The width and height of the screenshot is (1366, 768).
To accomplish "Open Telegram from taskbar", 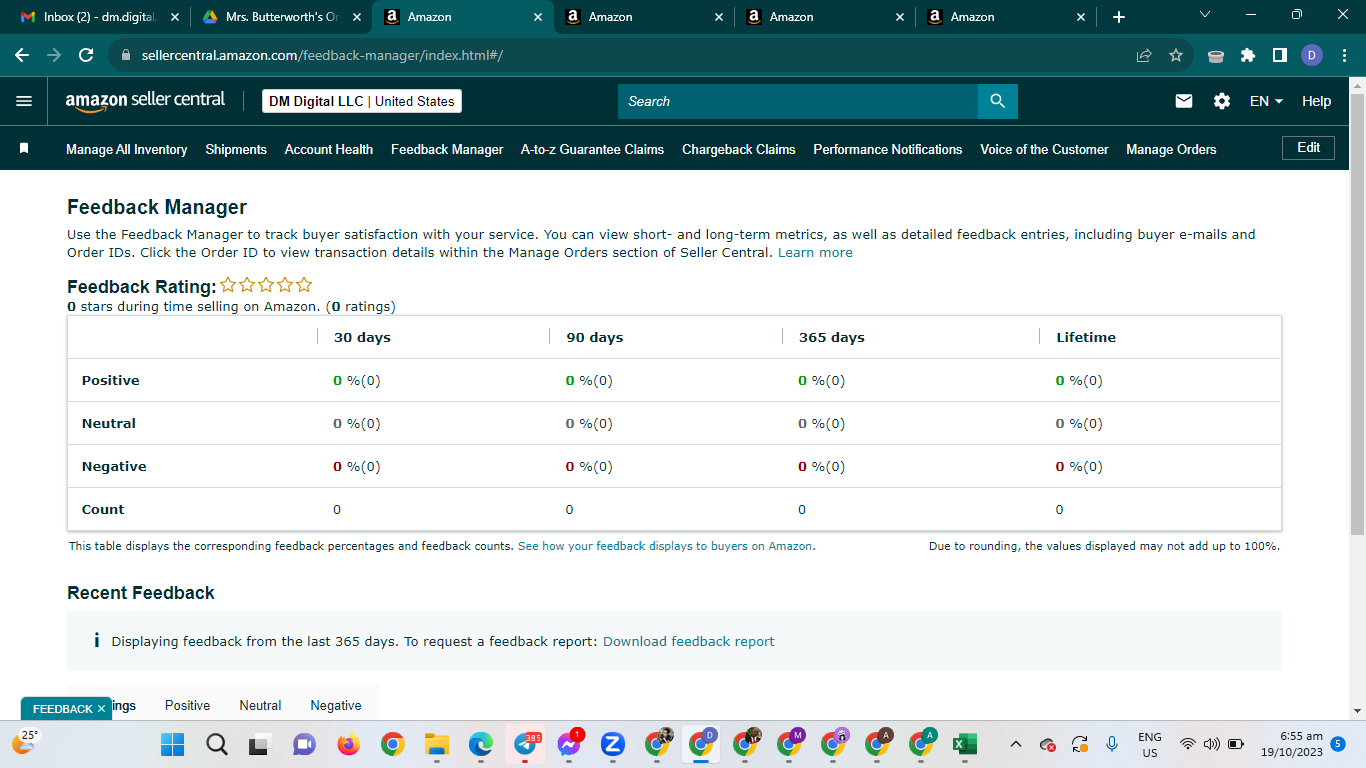I will [x=524, y=744].
